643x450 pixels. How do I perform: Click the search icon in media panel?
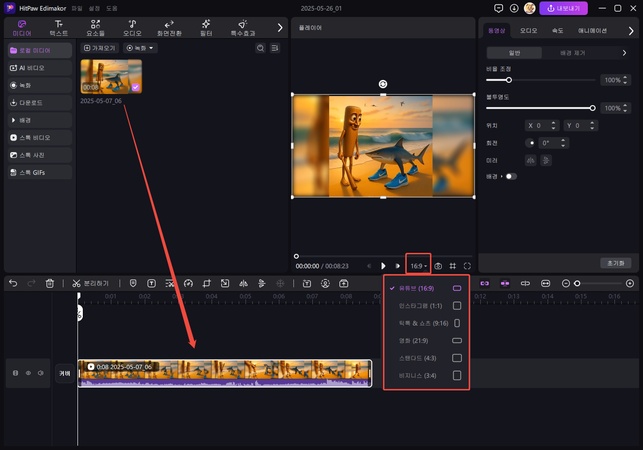click(260, 48)
